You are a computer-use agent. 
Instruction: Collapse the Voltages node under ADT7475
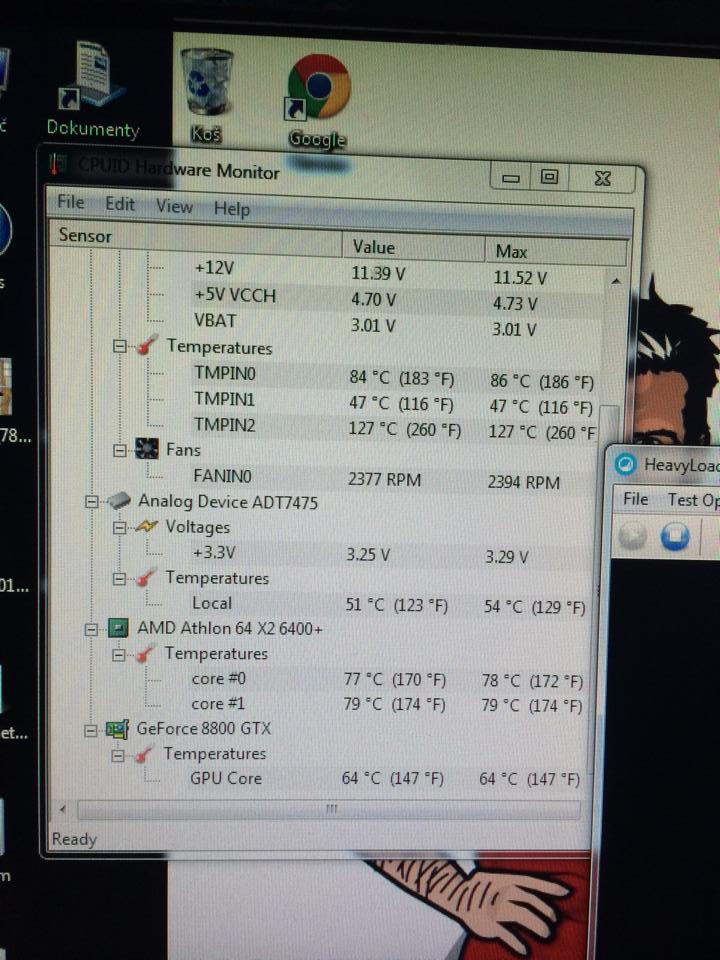(120, 527)
